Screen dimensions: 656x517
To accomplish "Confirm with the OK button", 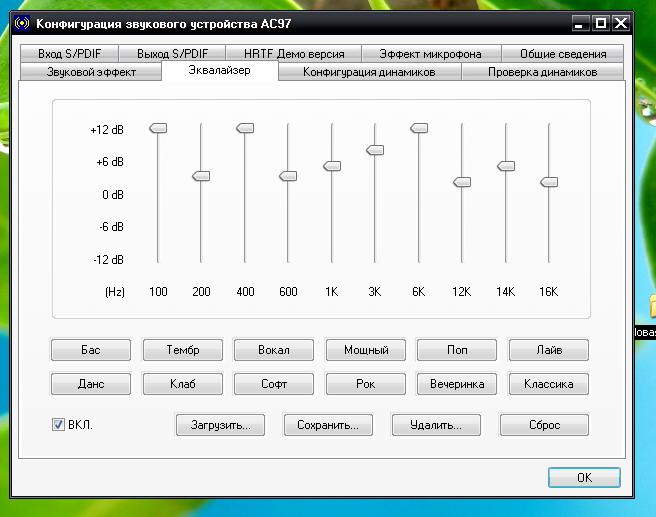I will coord(584,477).
